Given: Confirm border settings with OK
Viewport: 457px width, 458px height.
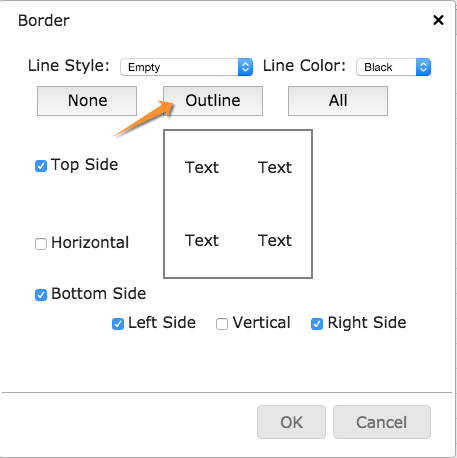Looking at the screenshot, I should [x=291, y=422].
